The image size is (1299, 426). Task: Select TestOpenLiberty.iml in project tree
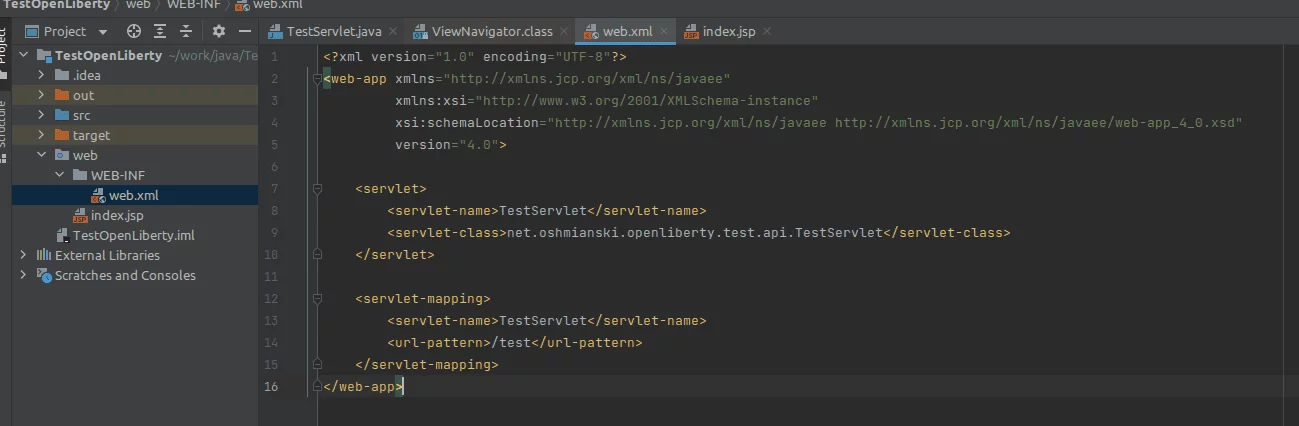tap(133, 235)
